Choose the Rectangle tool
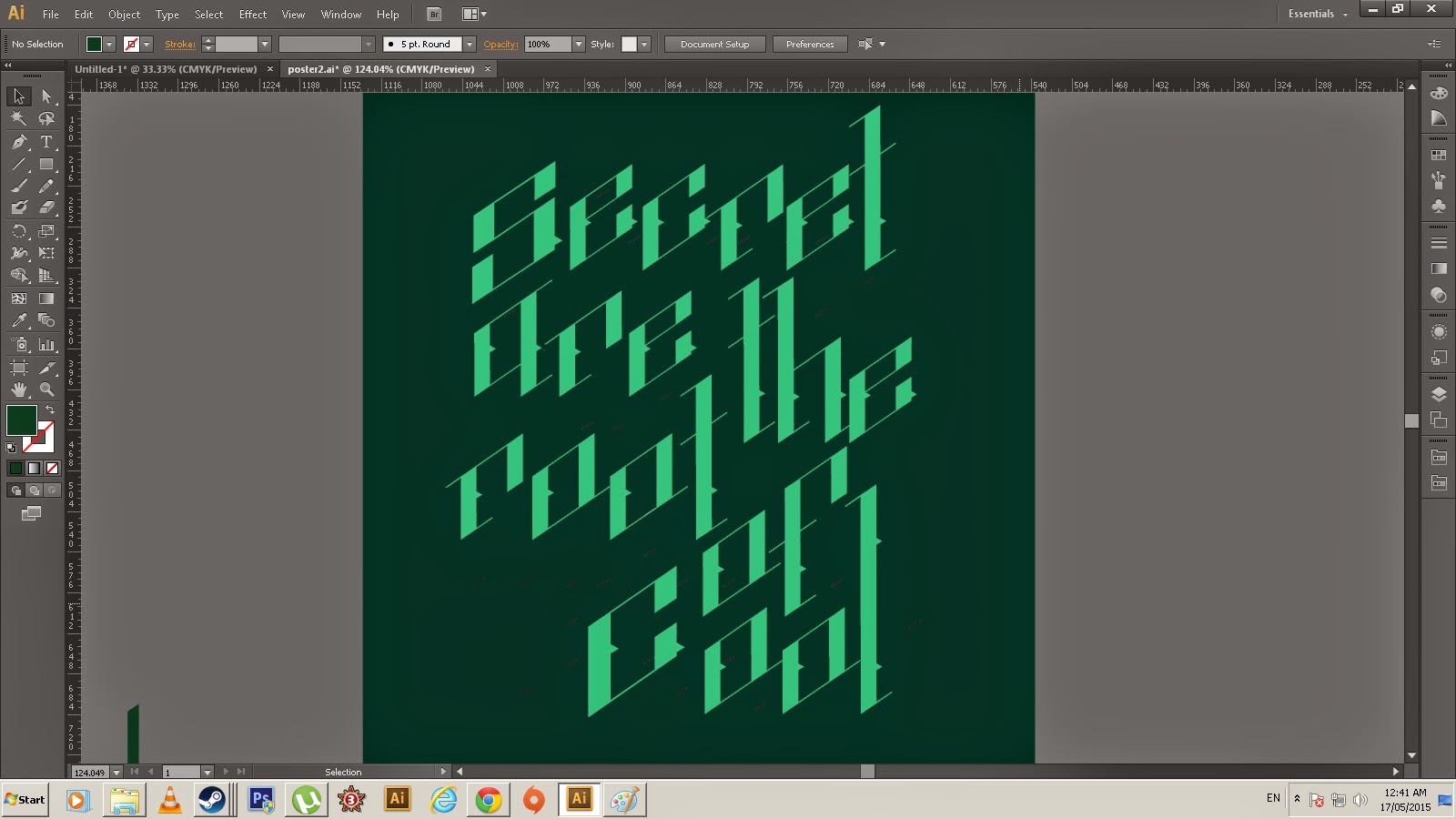 pos(46,165)
